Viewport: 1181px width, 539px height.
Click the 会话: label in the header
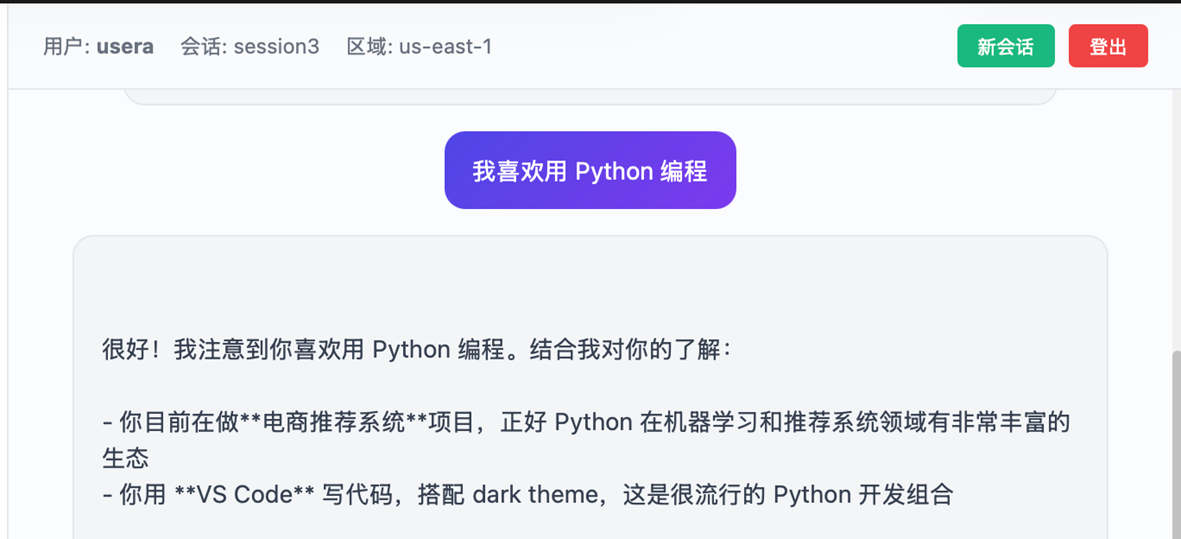[204, 47]
